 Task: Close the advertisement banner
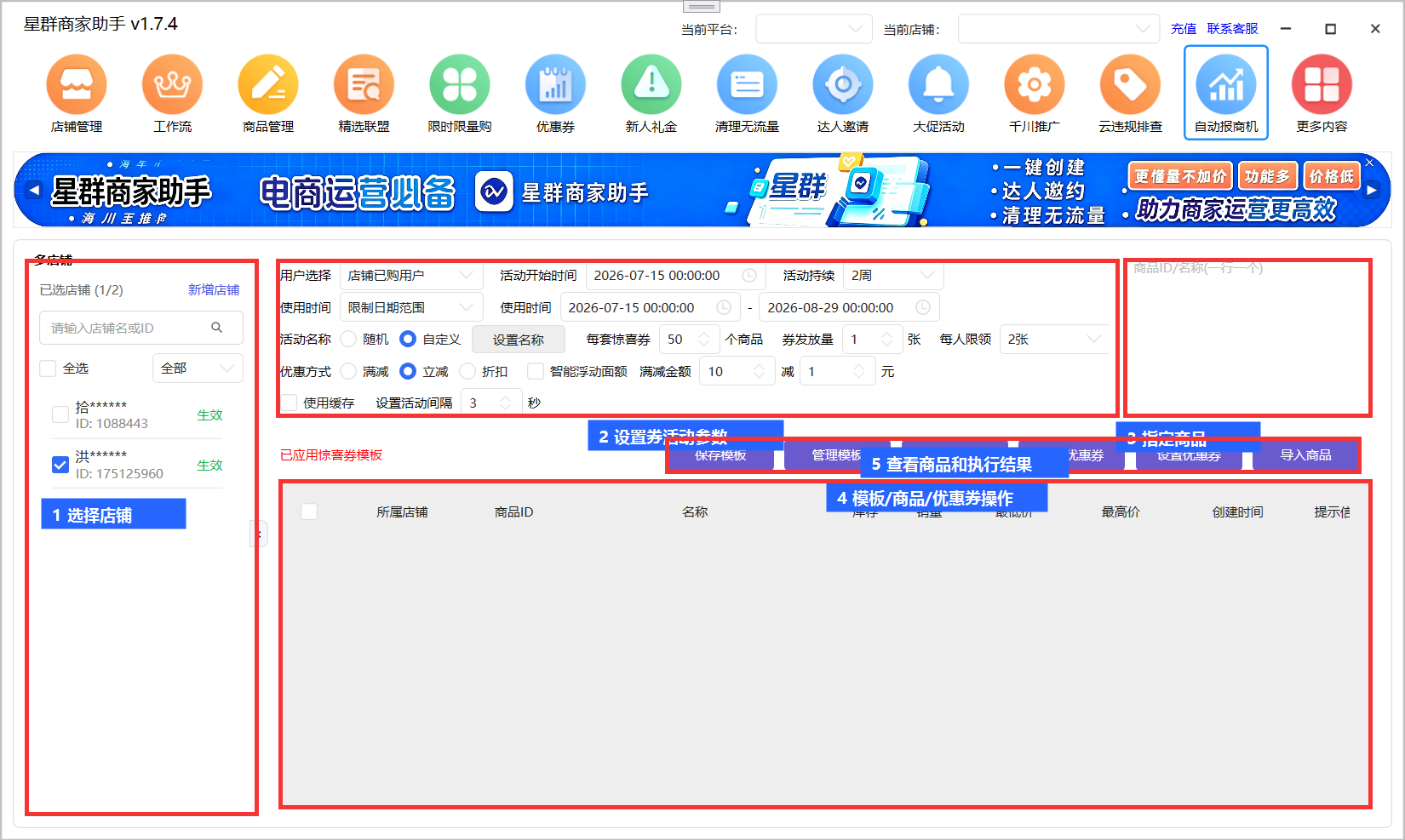point(1369,162)
